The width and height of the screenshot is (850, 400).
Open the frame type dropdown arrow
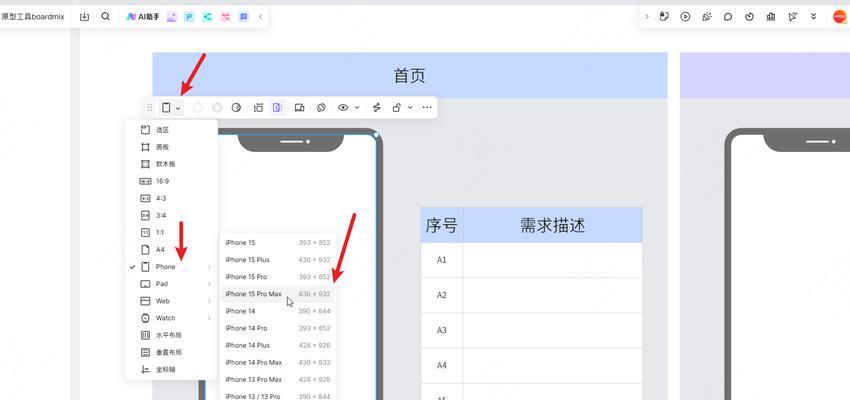(x=178, y=108)
